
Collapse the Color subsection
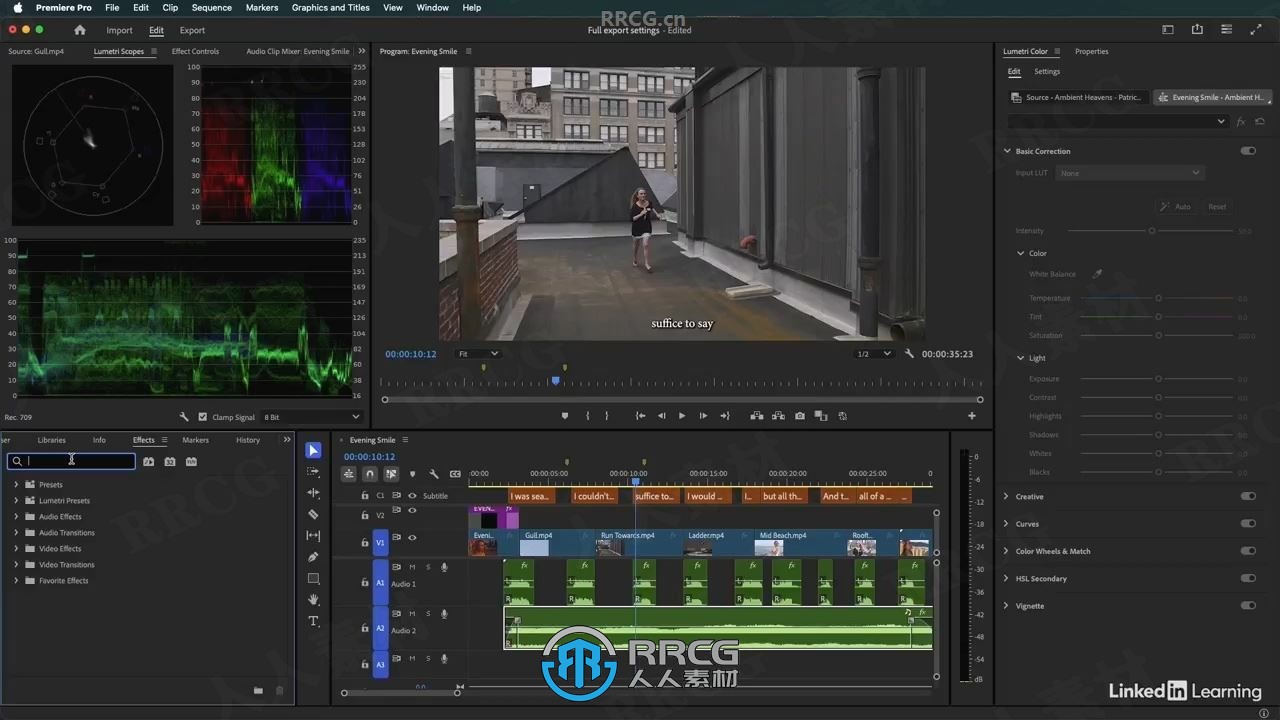pos(1021,253)
